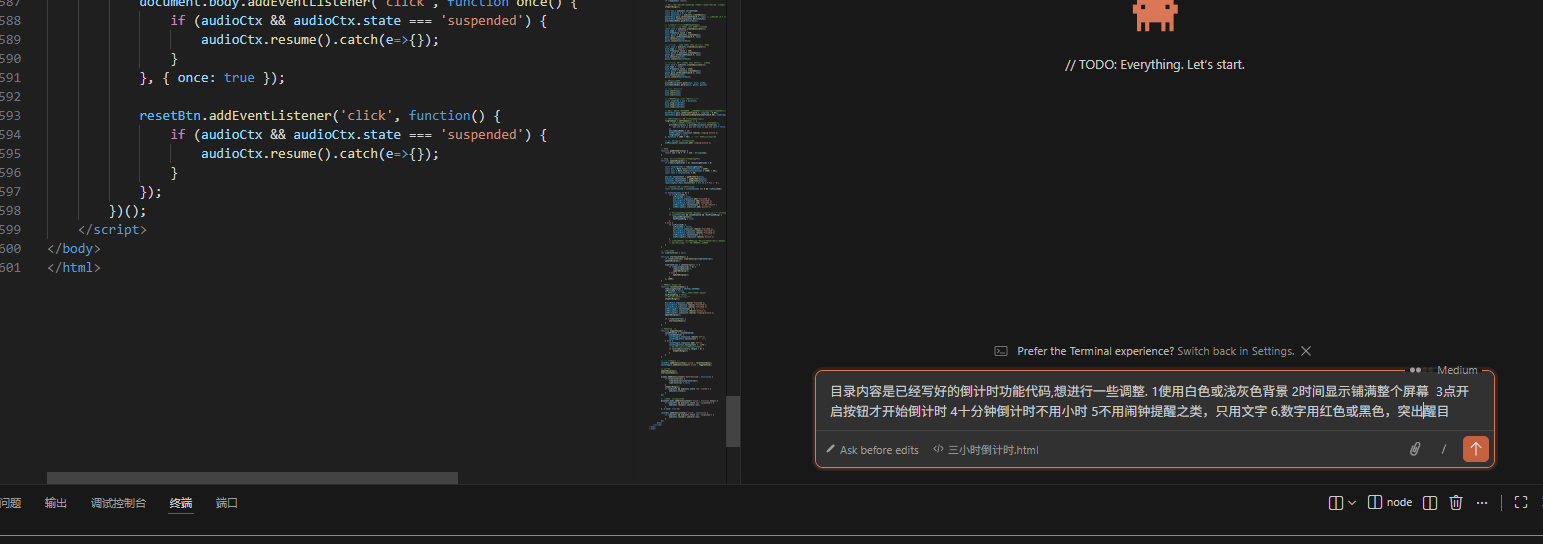This screenshot has height=544, width=1543.
Task: Click the terminal icon in the banner
Action: tap(1001, 351)
